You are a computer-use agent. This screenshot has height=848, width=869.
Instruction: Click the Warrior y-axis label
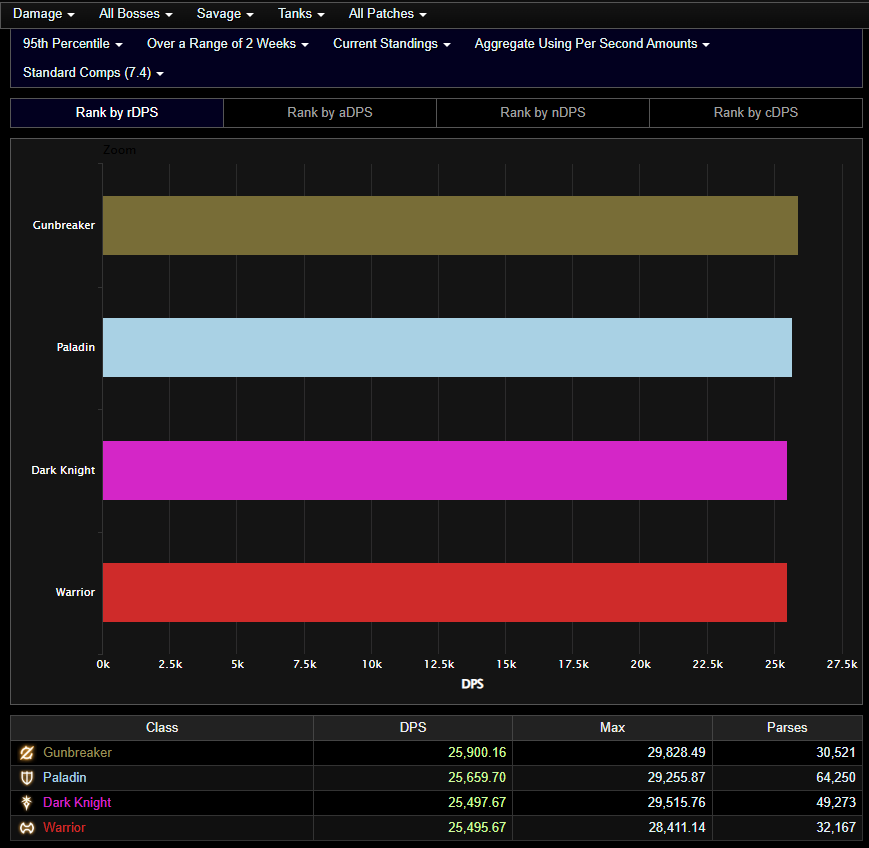(75, 592)
